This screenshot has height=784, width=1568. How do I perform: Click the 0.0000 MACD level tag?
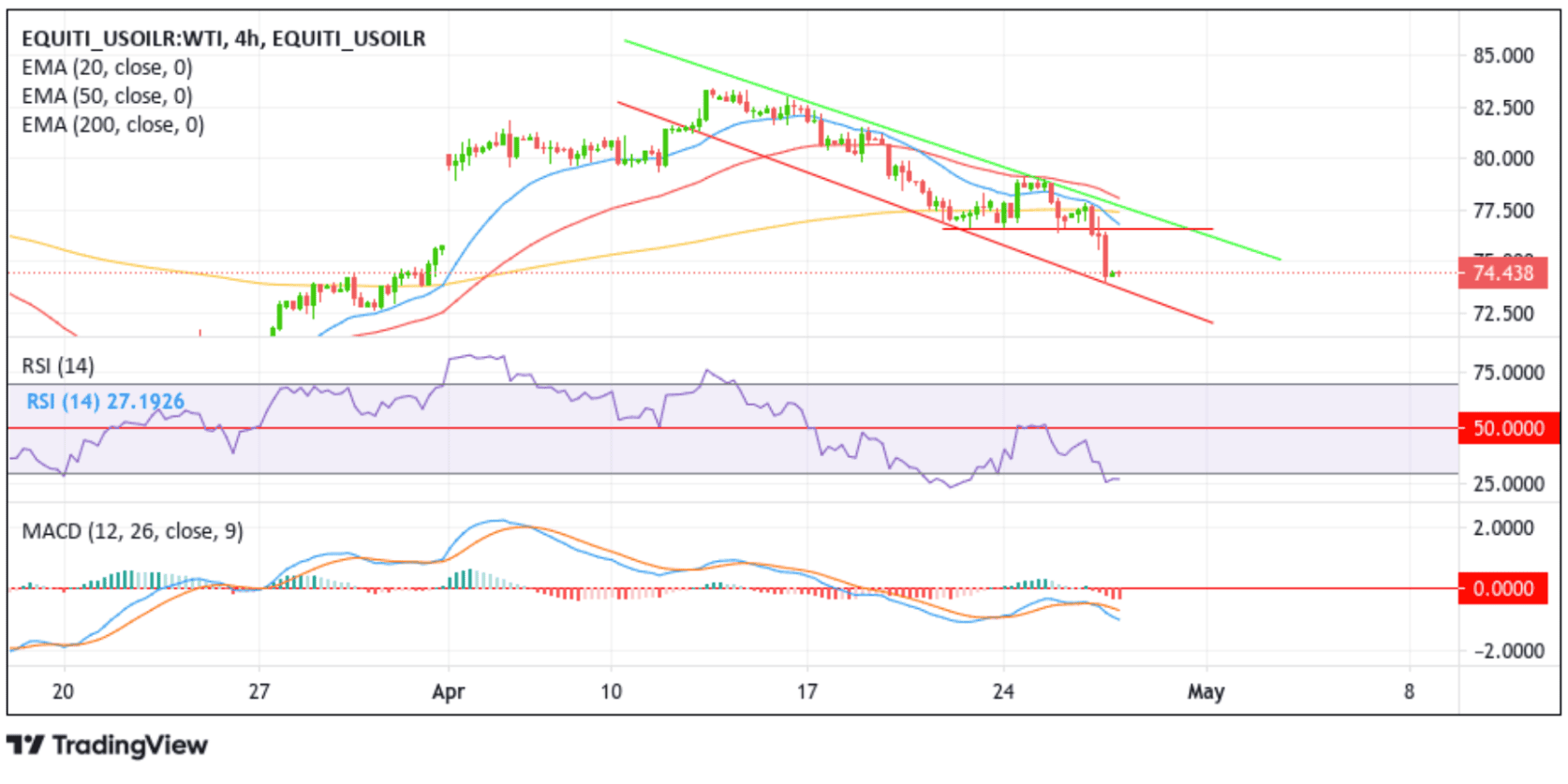[x=1502, y=588]
